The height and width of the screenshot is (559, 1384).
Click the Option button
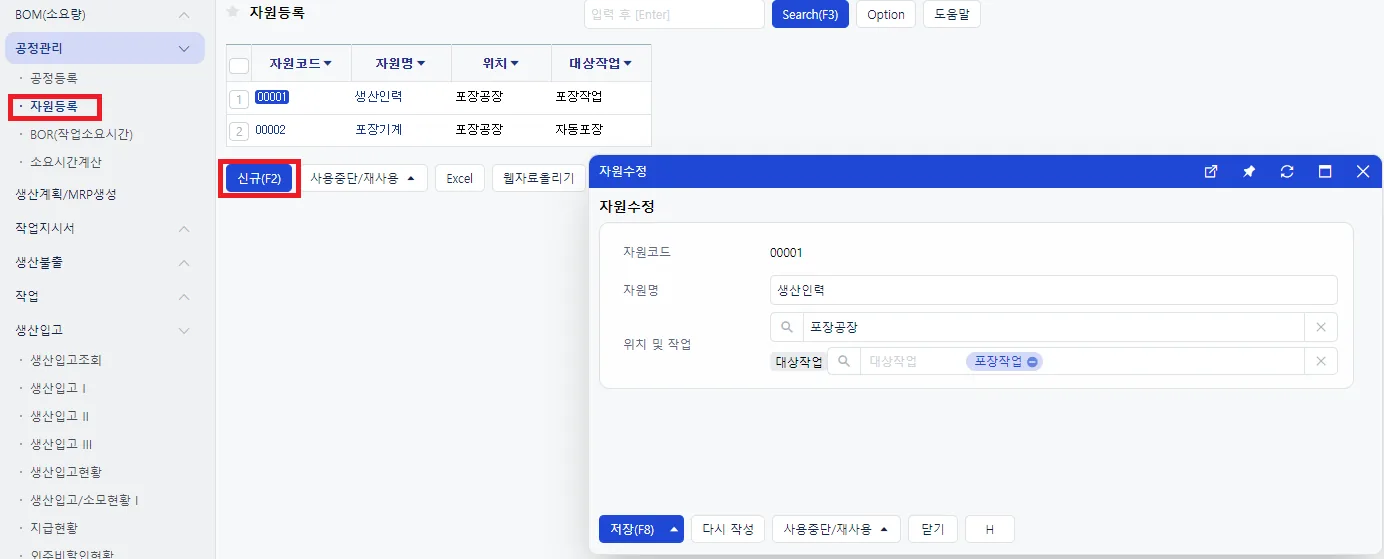(x=886, y=14)
